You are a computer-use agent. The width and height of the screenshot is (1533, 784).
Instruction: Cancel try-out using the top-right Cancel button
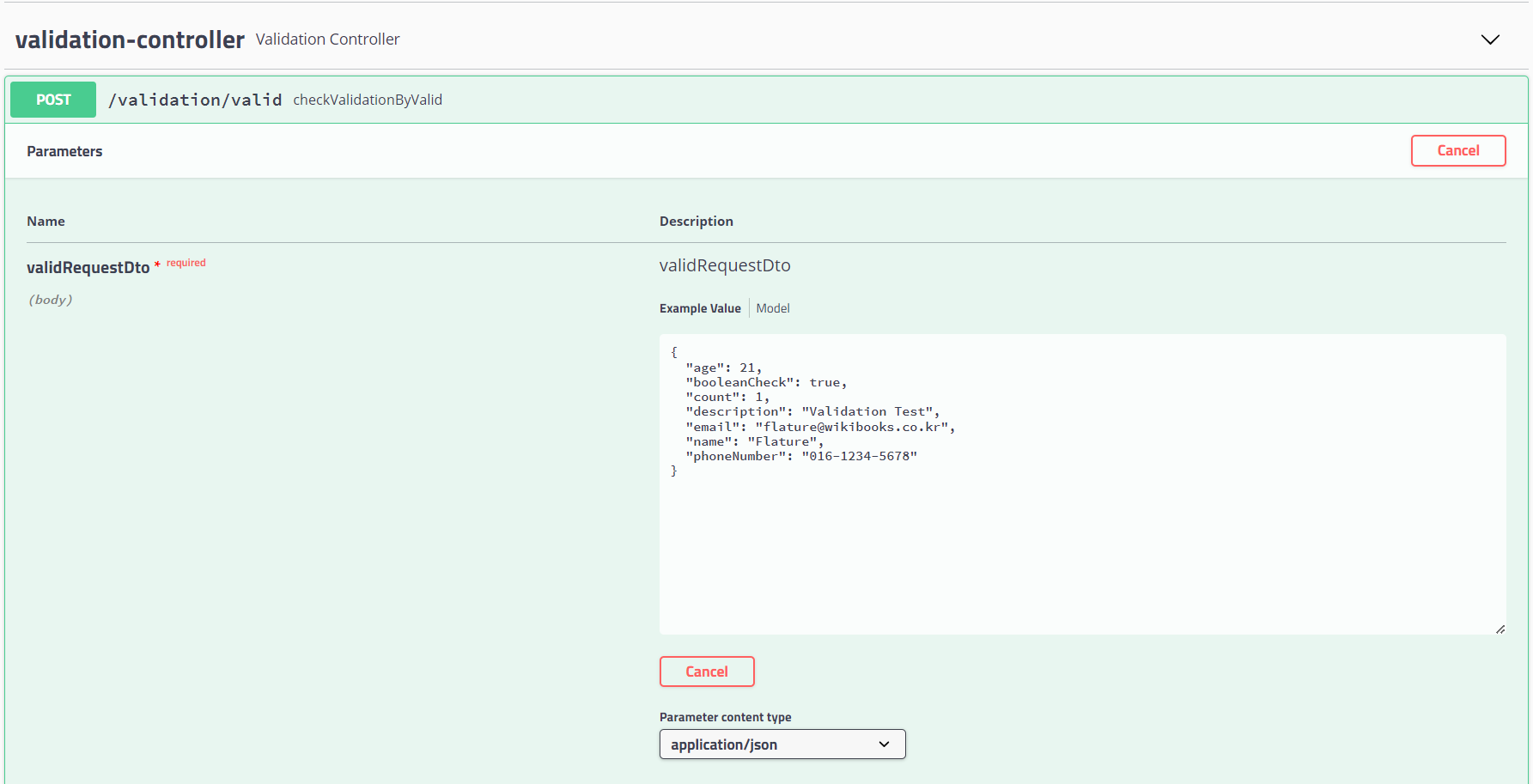[1458, 150]
